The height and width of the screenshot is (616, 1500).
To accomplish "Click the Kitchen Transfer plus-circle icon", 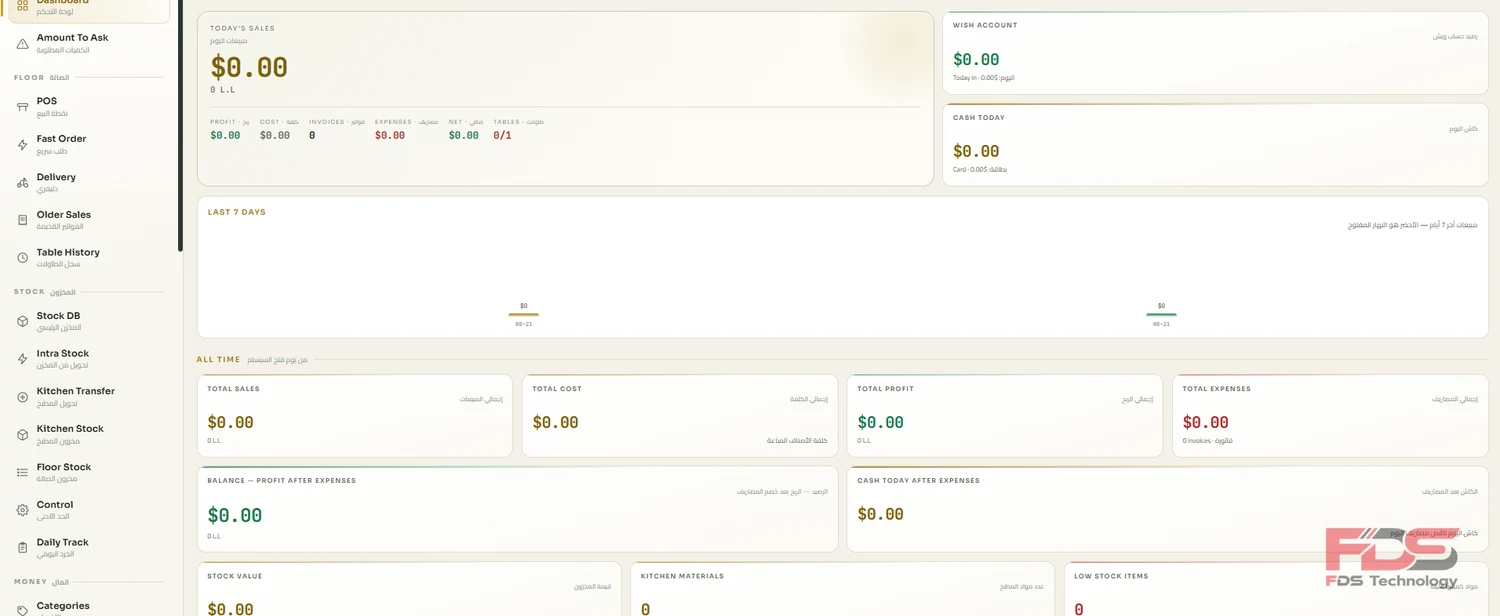I will pos(23,397).
